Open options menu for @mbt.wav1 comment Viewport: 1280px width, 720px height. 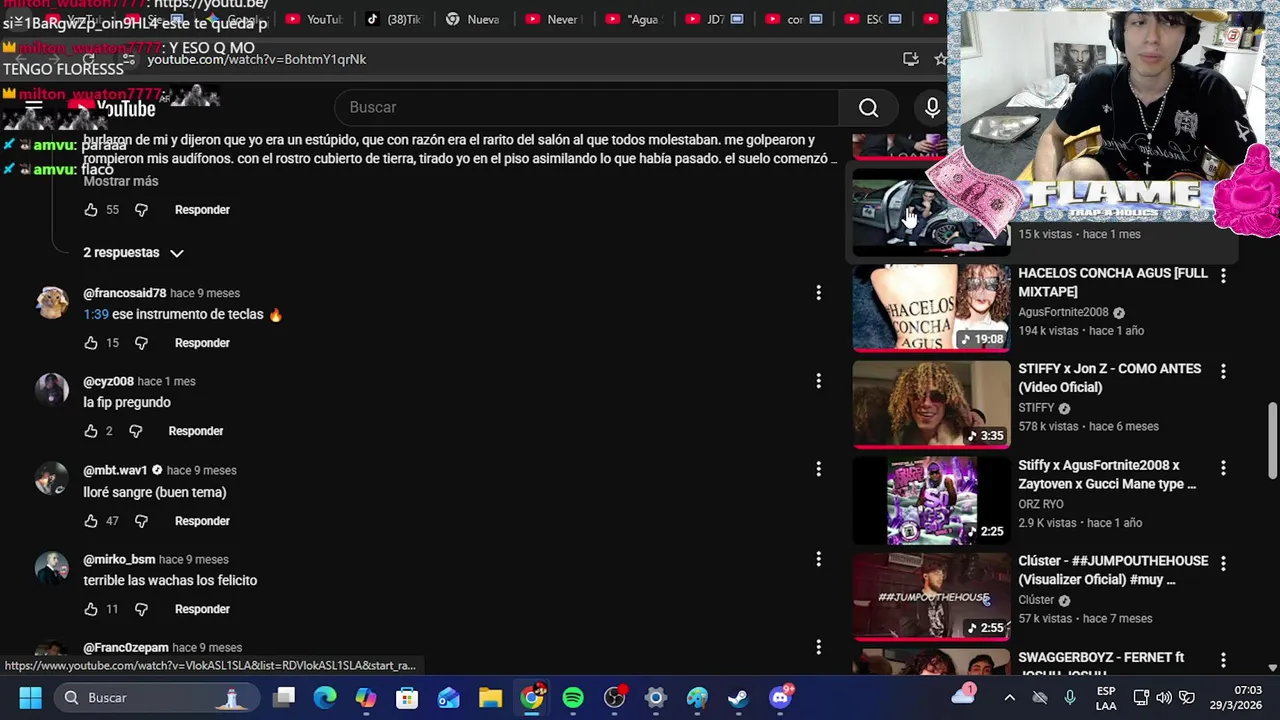click(818, 468)
